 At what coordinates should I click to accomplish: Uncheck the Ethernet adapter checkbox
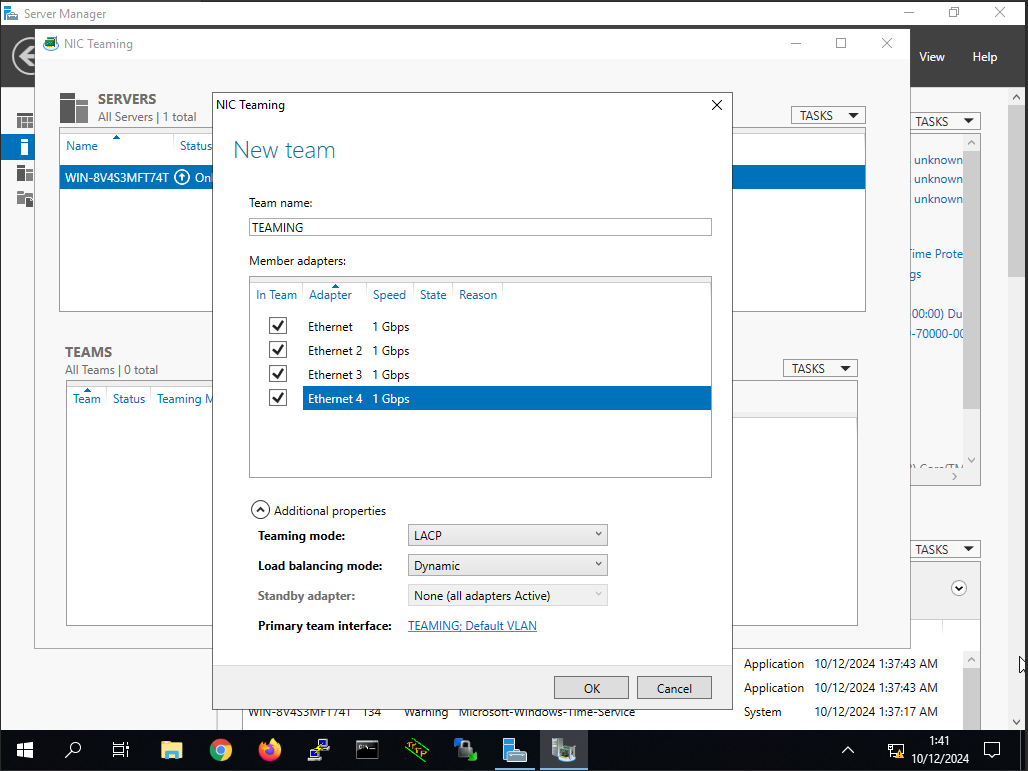[278, 326]
